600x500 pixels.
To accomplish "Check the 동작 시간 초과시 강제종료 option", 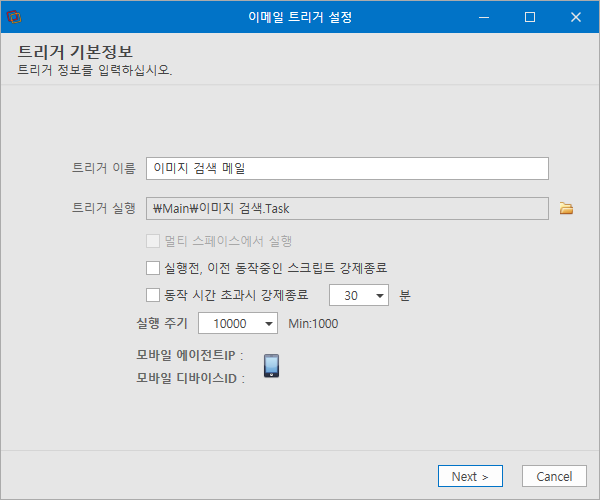I will (153, 295).
